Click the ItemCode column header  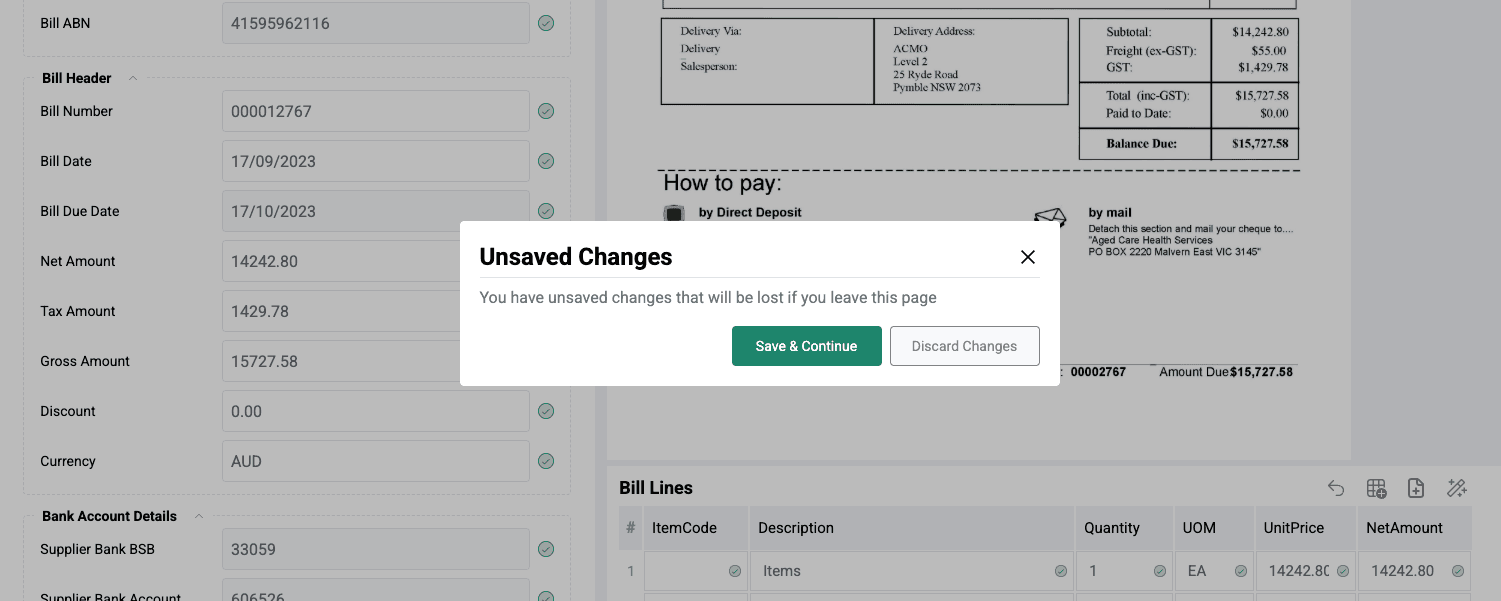point(696,528)
